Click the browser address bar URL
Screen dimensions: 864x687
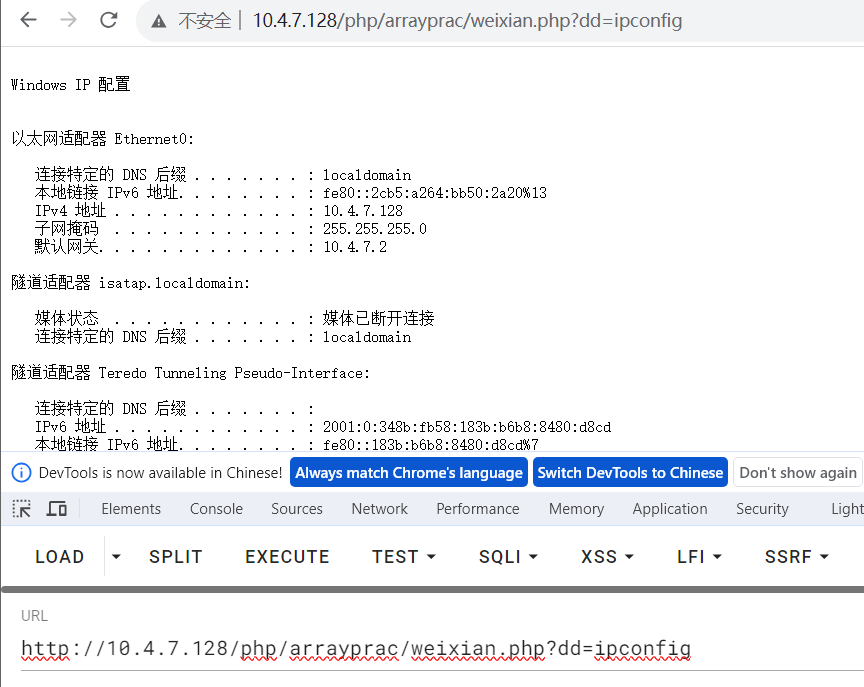pyautogui.click(x=467, y=21)
